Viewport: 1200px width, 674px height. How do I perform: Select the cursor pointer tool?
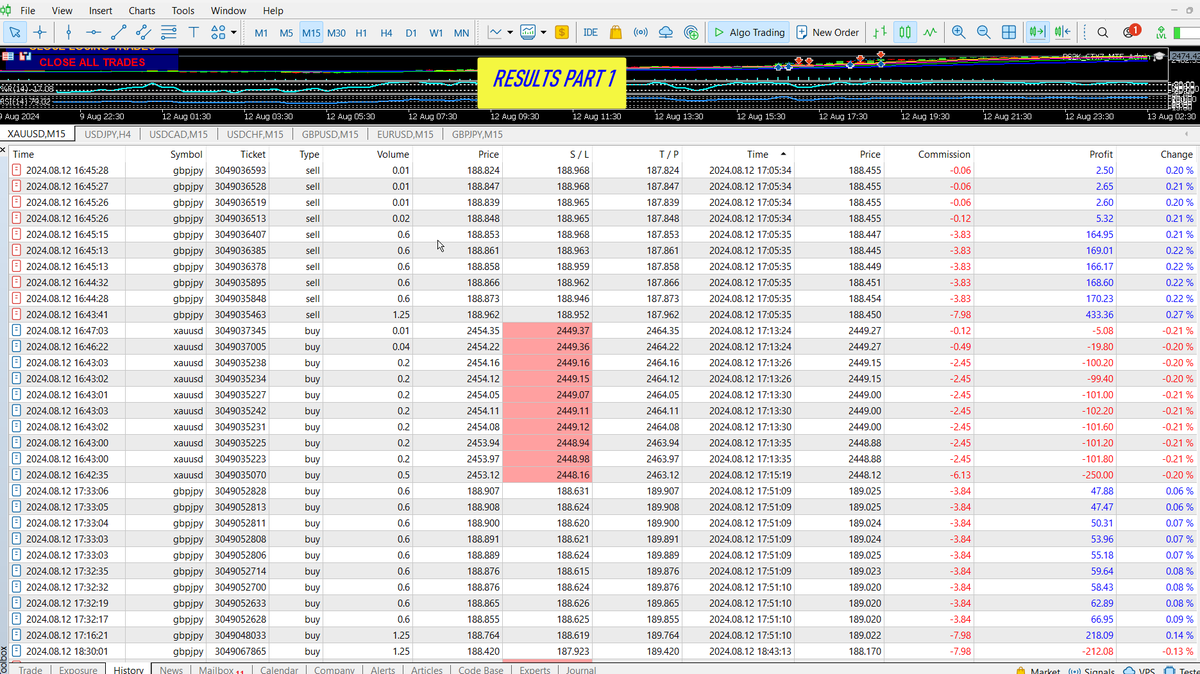(15, 32)
